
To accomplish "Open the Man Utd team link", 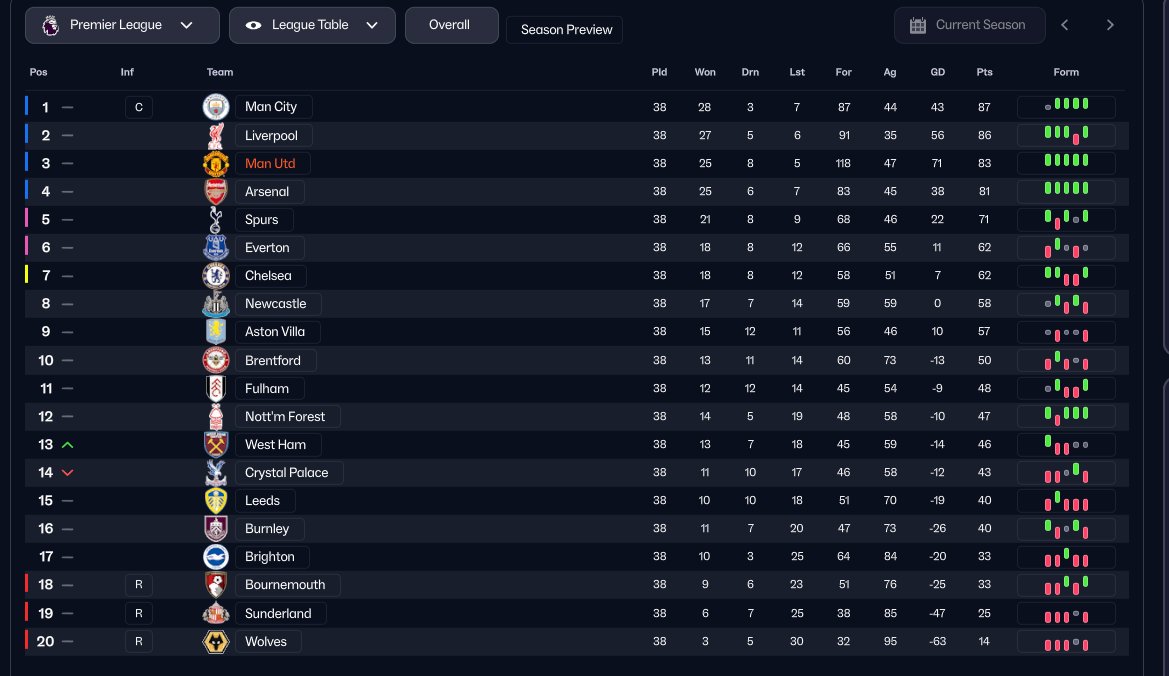I will click(x=270, y=163).
